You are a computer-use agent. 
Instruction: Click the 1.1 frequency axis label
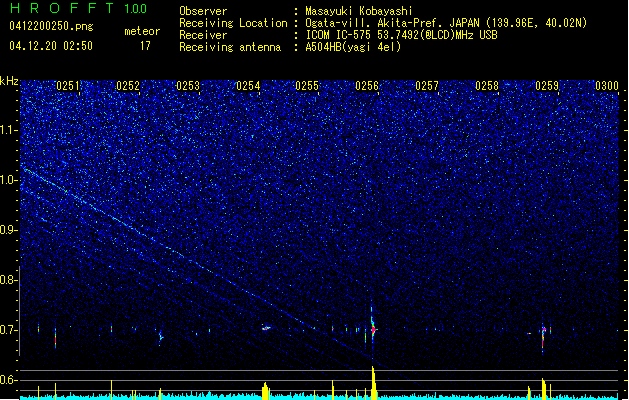point(8,130)
